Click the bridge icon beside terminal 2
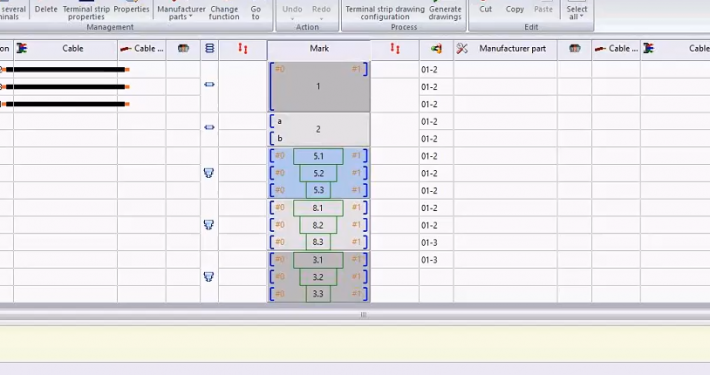Image resolution: width=710 pixels, height=375 pixels. [x=209, y=127]
